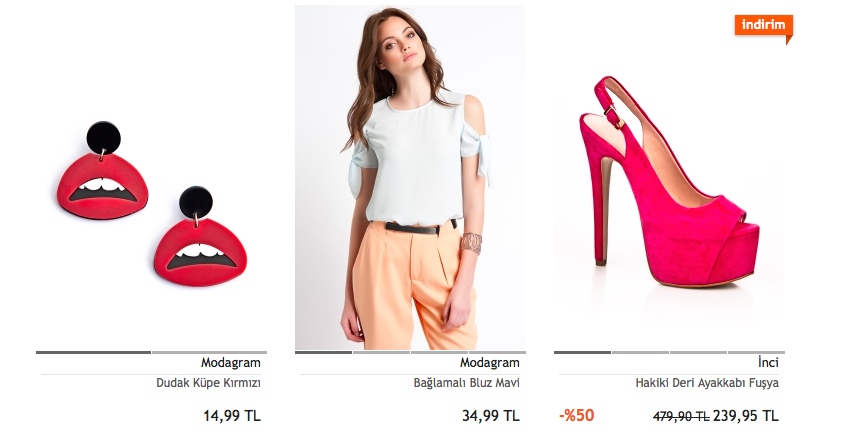Select the second image bar under fuchsia shoe
Image resolution: width=848 pixels, height=444 pixels.
(640, 352)
